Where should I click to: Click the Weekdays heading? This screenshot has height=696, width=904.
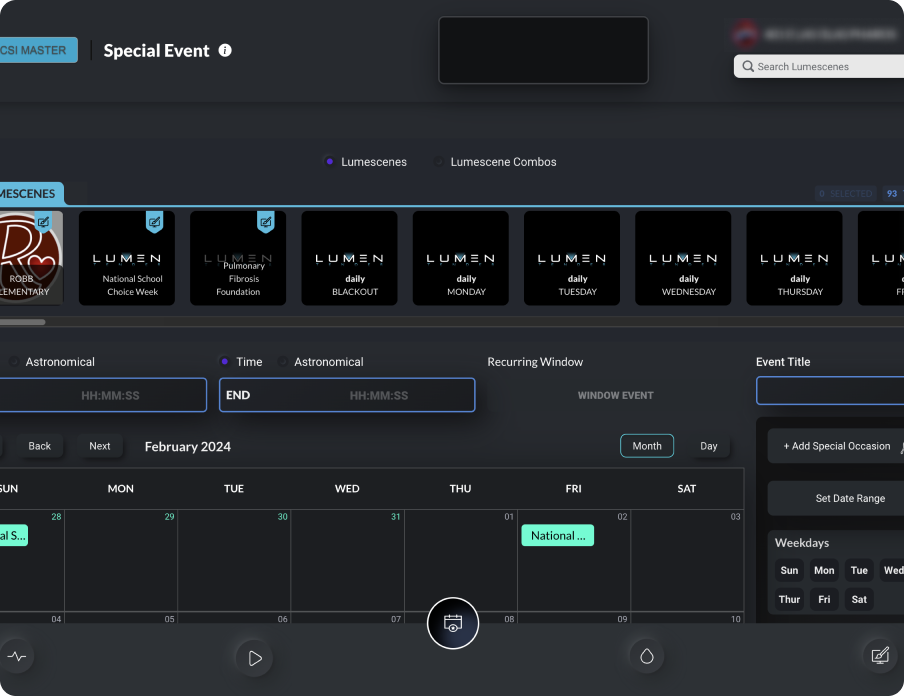802,543
